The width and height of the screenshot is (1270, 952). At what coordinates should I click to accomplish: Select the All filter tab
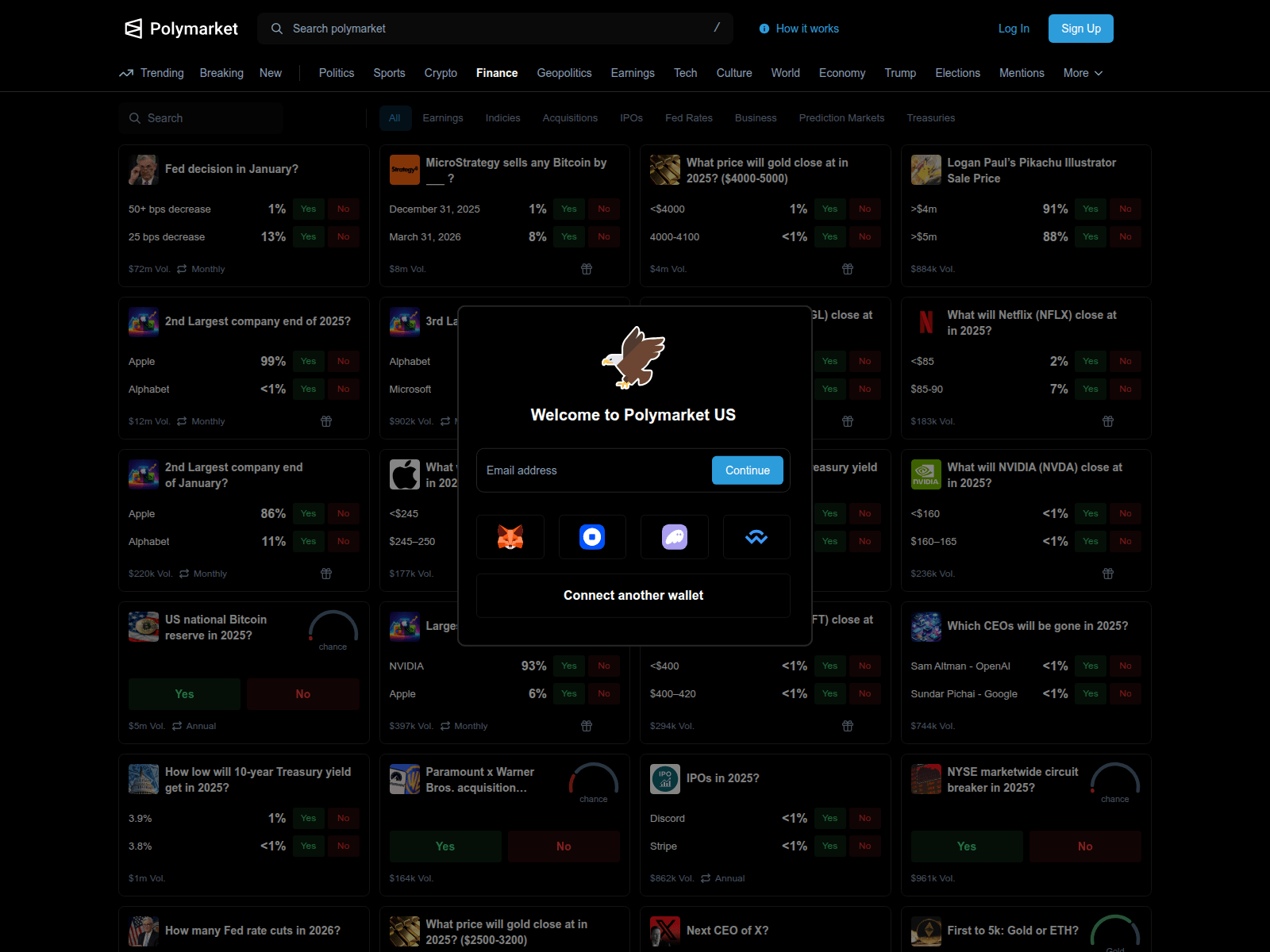[394, 118]
